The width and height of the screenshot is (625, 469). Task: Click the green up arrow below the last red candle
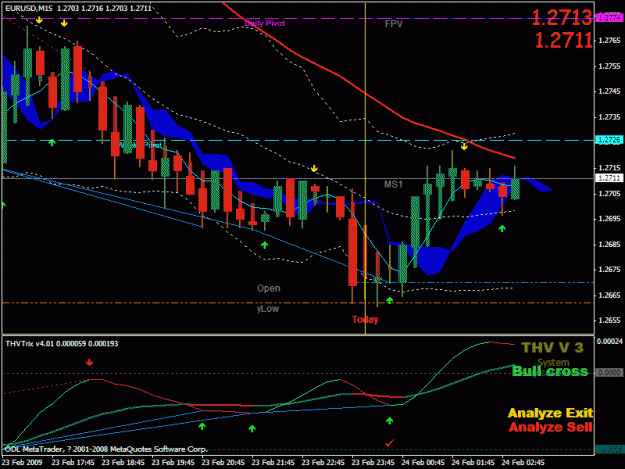[502, 228]
